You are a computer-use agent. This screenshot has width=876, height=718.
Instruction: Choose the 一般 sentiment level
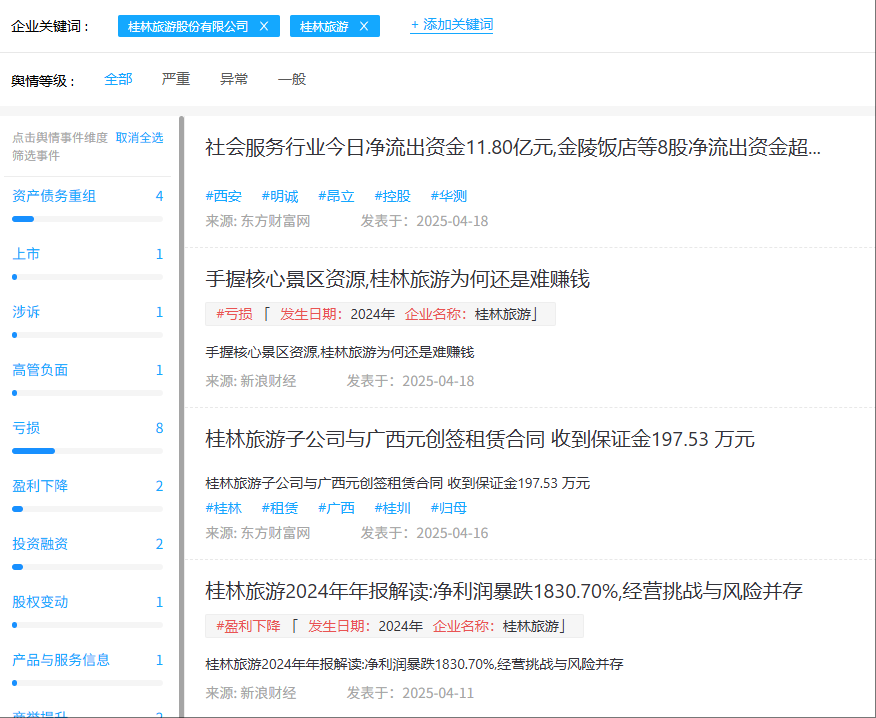[292, 79]
